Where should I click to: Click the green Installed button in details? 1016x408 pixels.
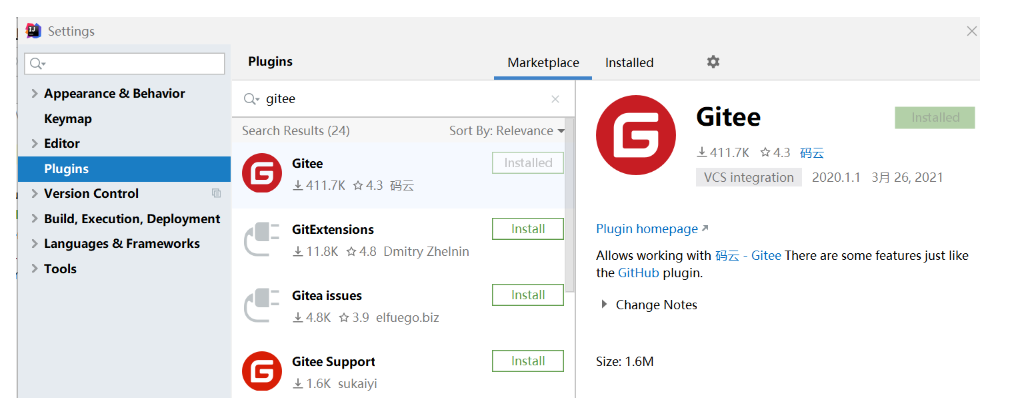(935, 118)
